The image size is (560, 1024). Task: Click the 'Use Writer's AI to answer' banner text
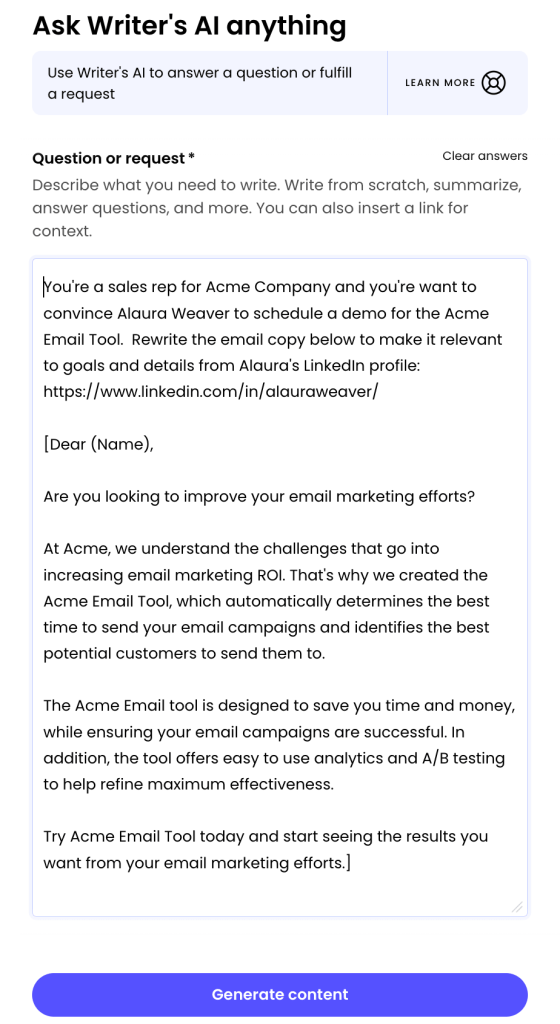coord(200,83)
